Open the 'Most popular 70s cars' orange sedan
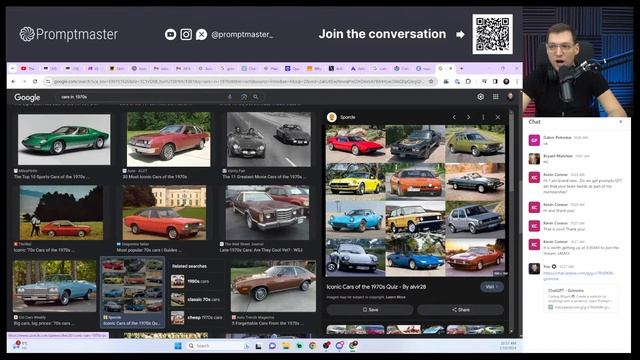This screenshot has height=360, width=640. (x=164, y=213)
